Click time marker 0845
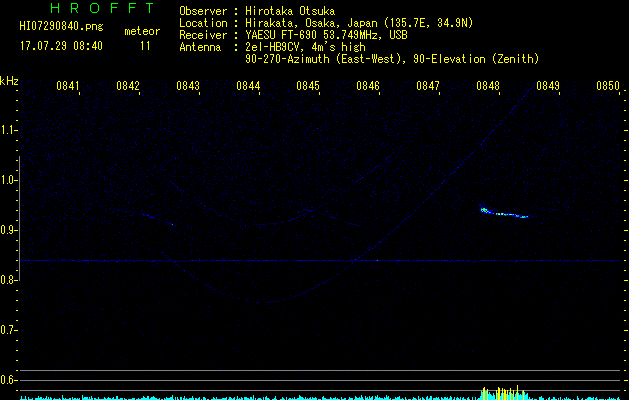 coord(308,86)
